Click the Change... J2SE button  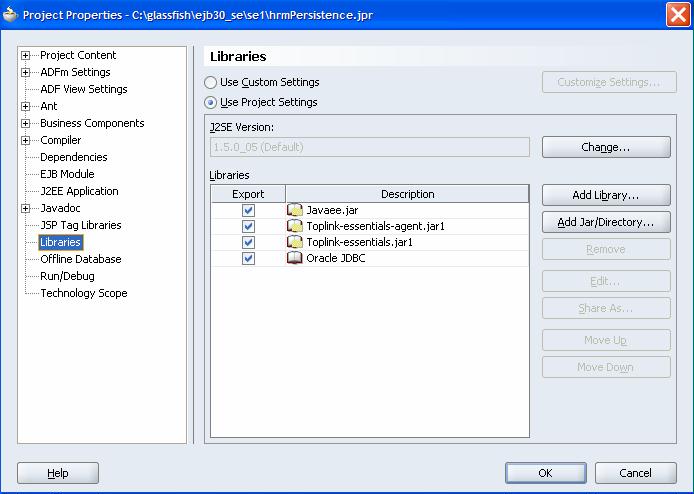click(606, 147)
